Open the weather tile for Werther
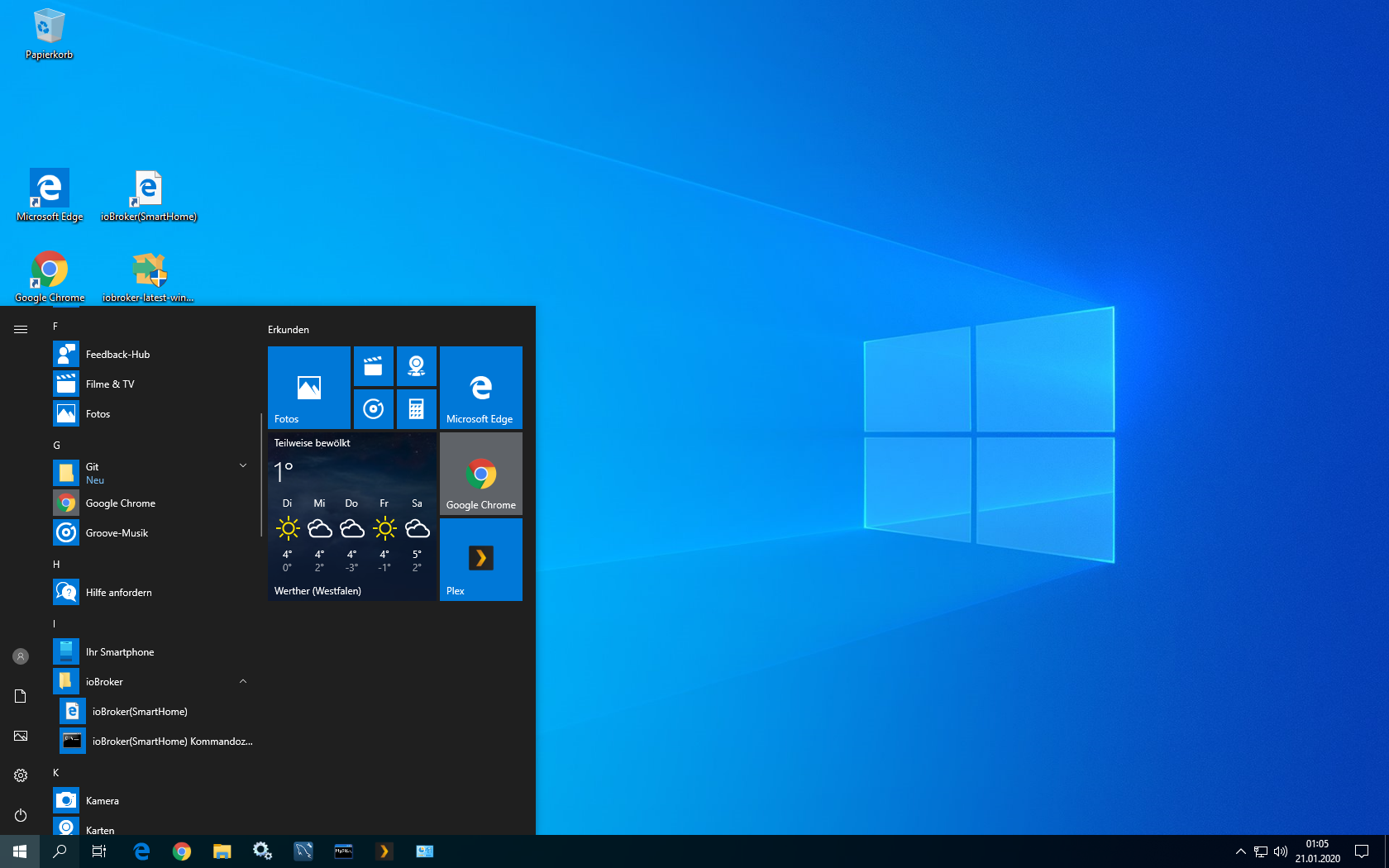Viewport: 1389px width, 868px height. coord(351,517)
